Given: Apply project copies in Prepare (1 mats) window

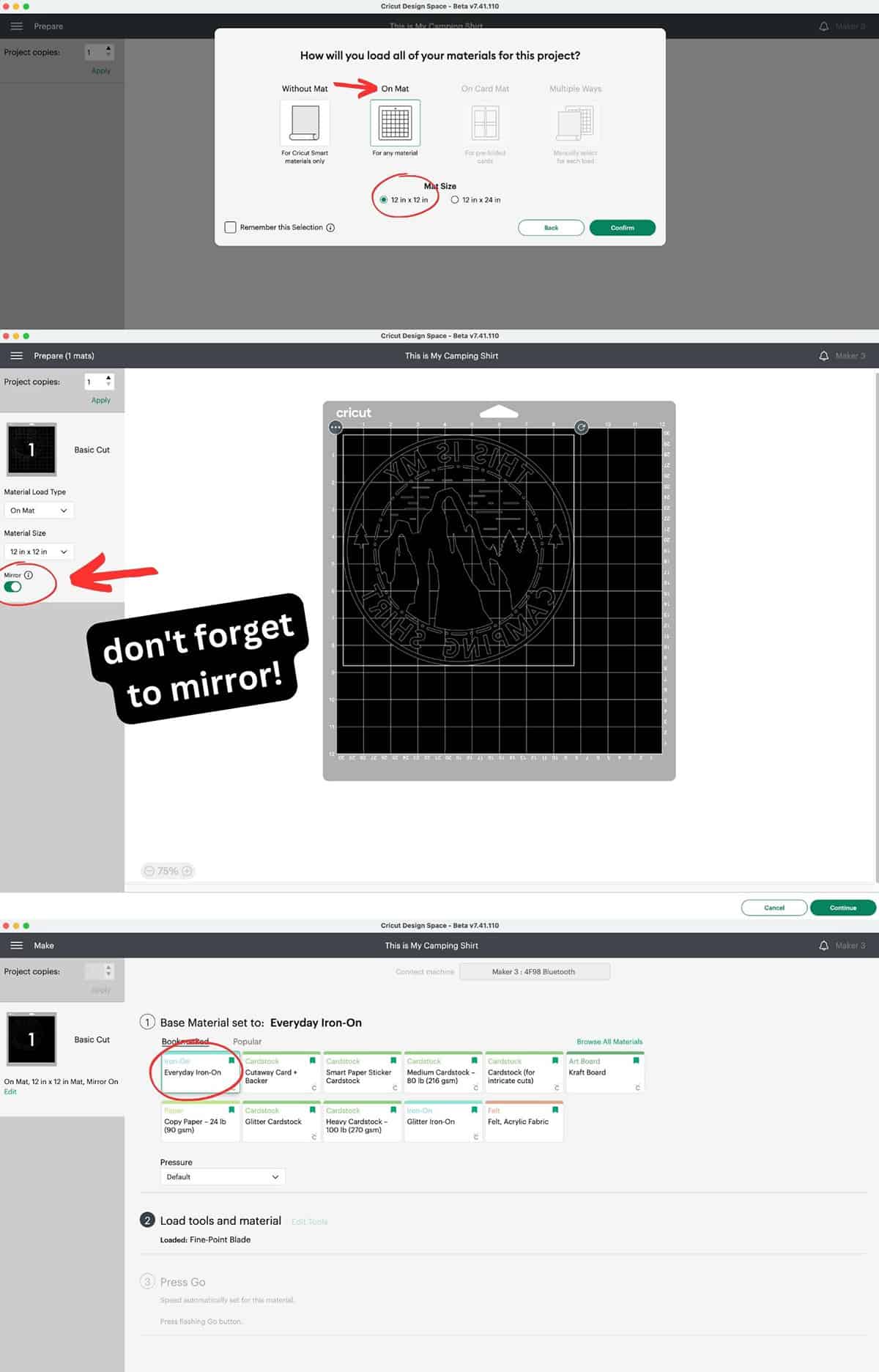Looking at the screenshot, I should (101, 401).
